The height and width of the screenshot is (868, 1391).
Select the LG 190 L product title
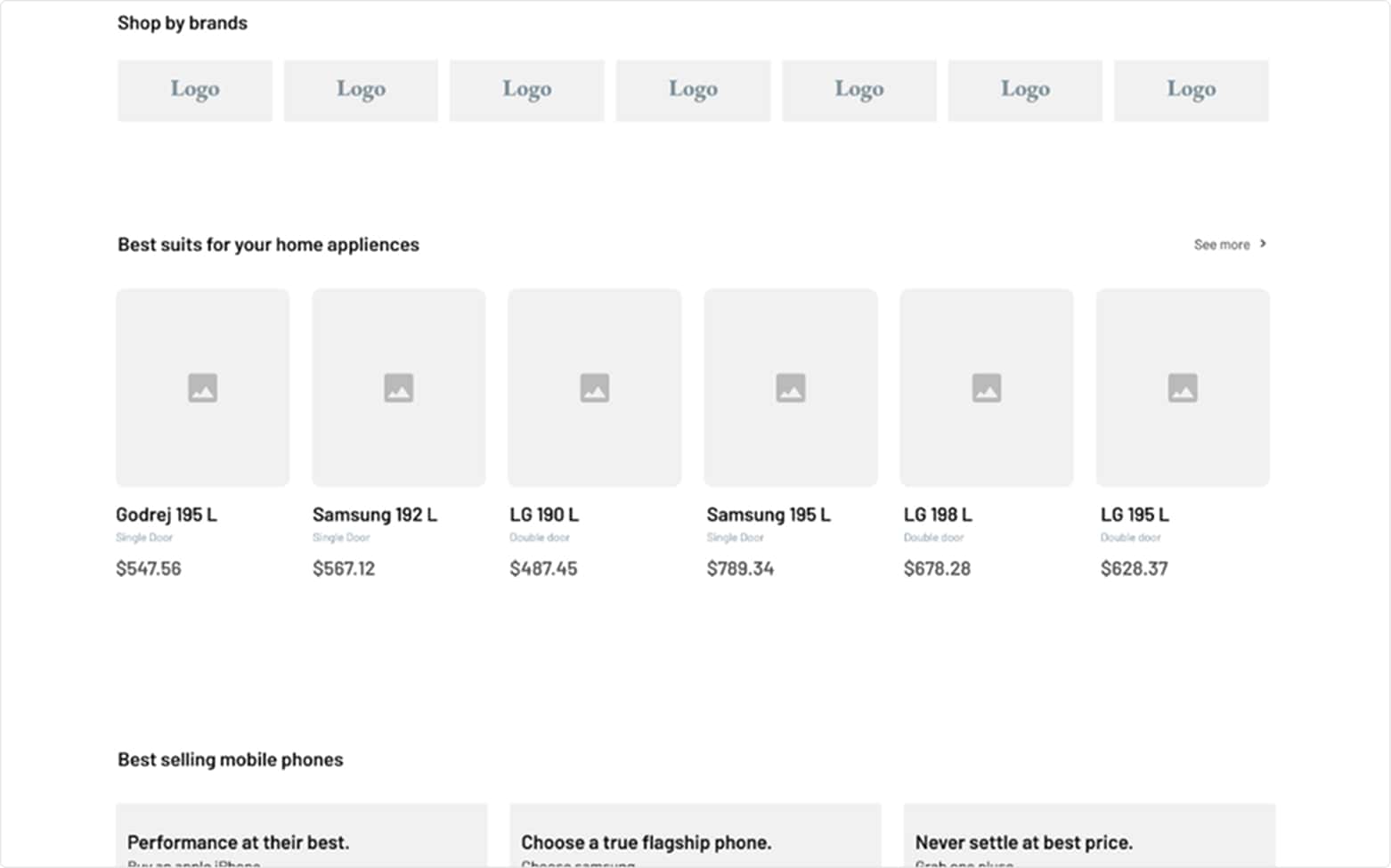coord(543,515)
